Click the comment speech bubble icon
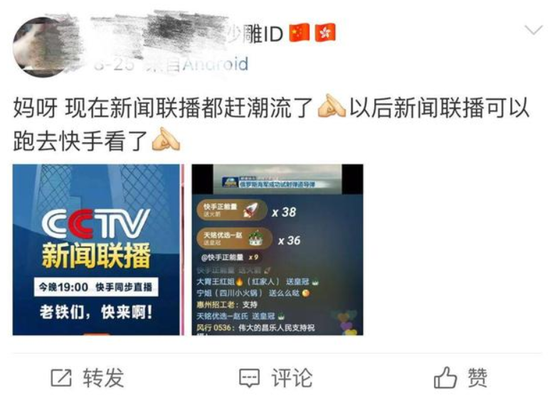The height and width of the screenshot is (408, 550). click(x=249, y=378)
